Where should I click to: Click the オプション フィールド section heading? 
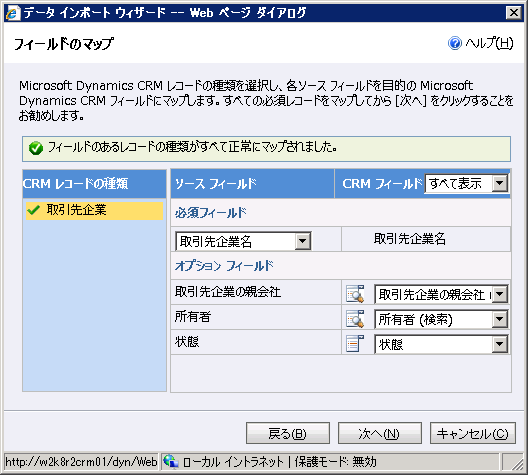point(224,266)
